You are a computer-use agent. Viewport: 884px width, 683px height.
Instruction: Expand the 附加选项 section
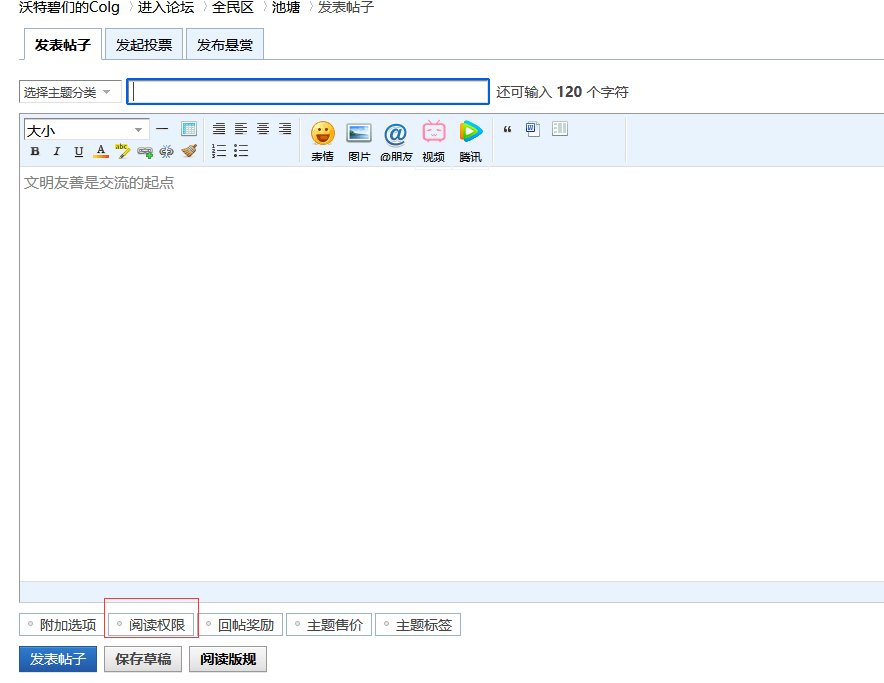pos(62,625)
